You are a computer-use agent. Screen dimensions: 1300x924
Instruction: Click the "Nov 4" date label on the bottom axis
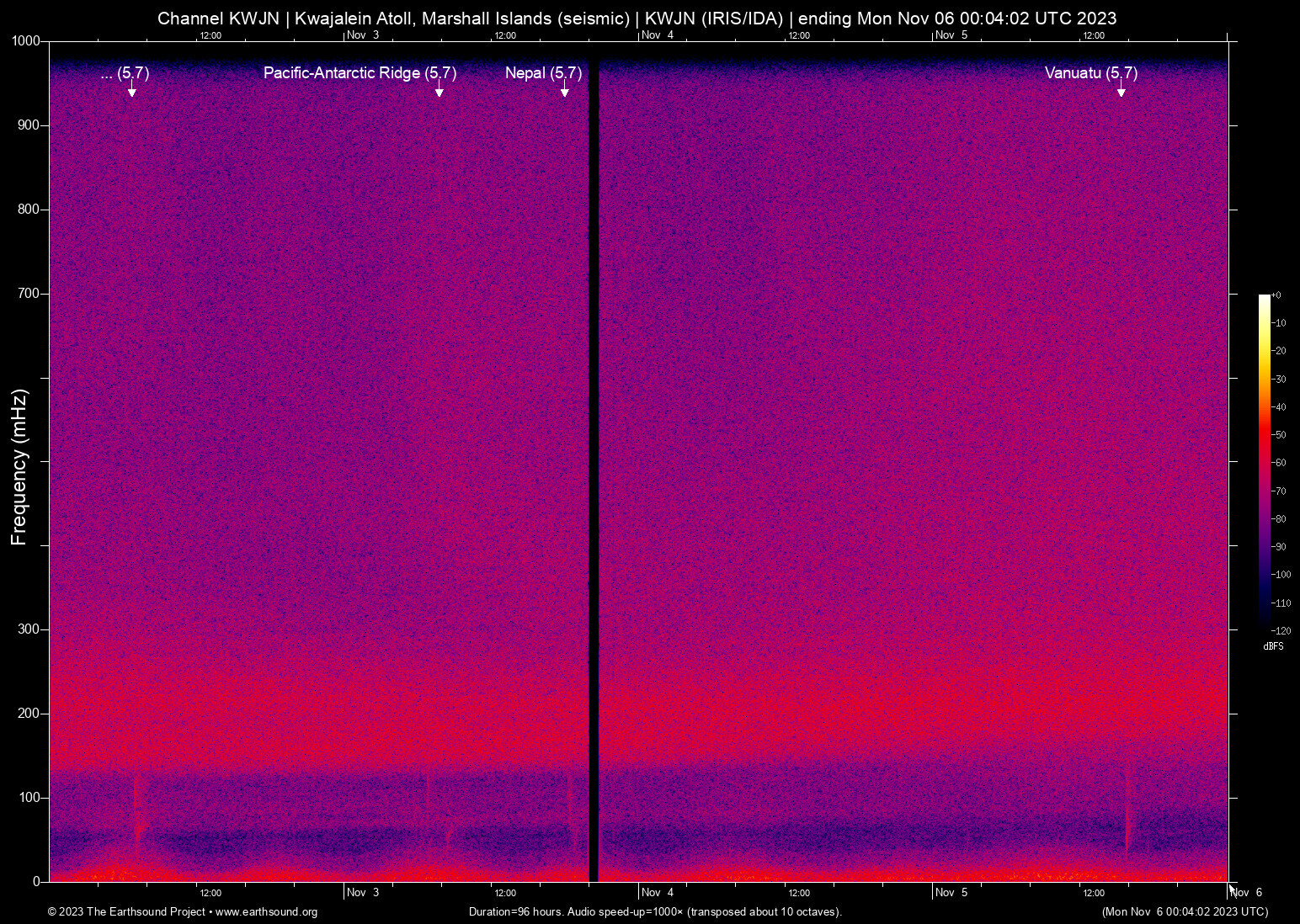click(x=658, y=893)
